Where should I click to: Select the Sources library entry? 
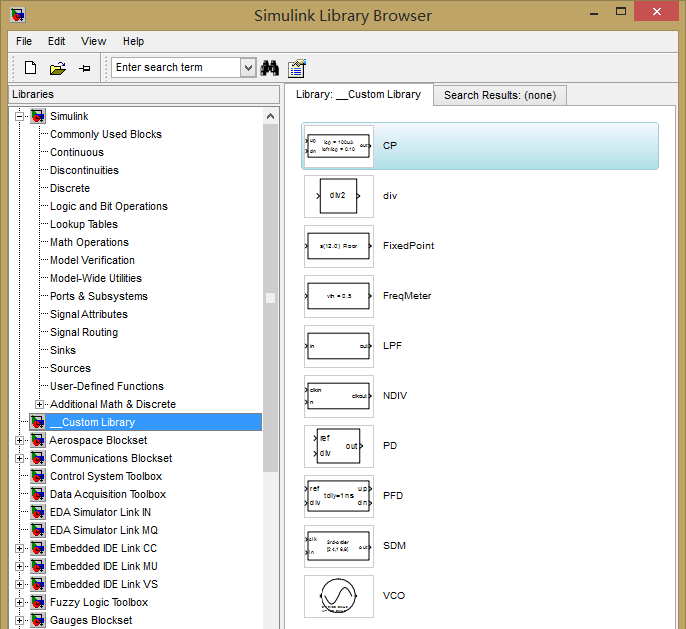[x=70, y=368]
